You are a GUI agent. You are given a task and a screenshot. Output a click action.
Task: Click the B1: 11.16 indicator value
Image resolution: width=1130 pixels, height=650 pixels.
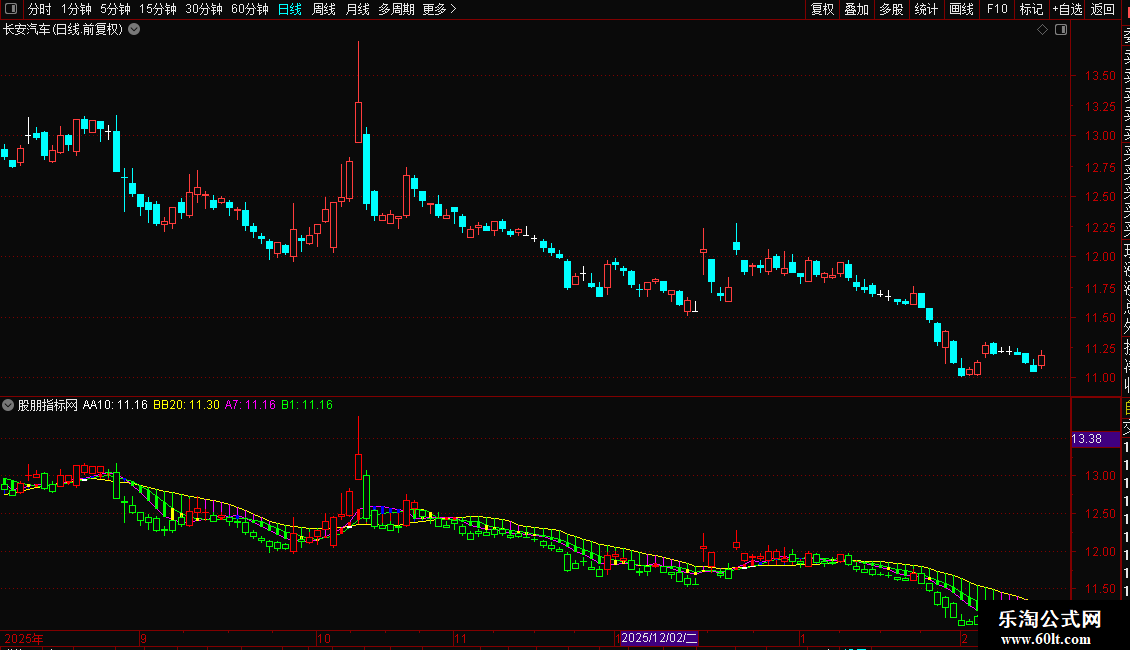point(307,405)
